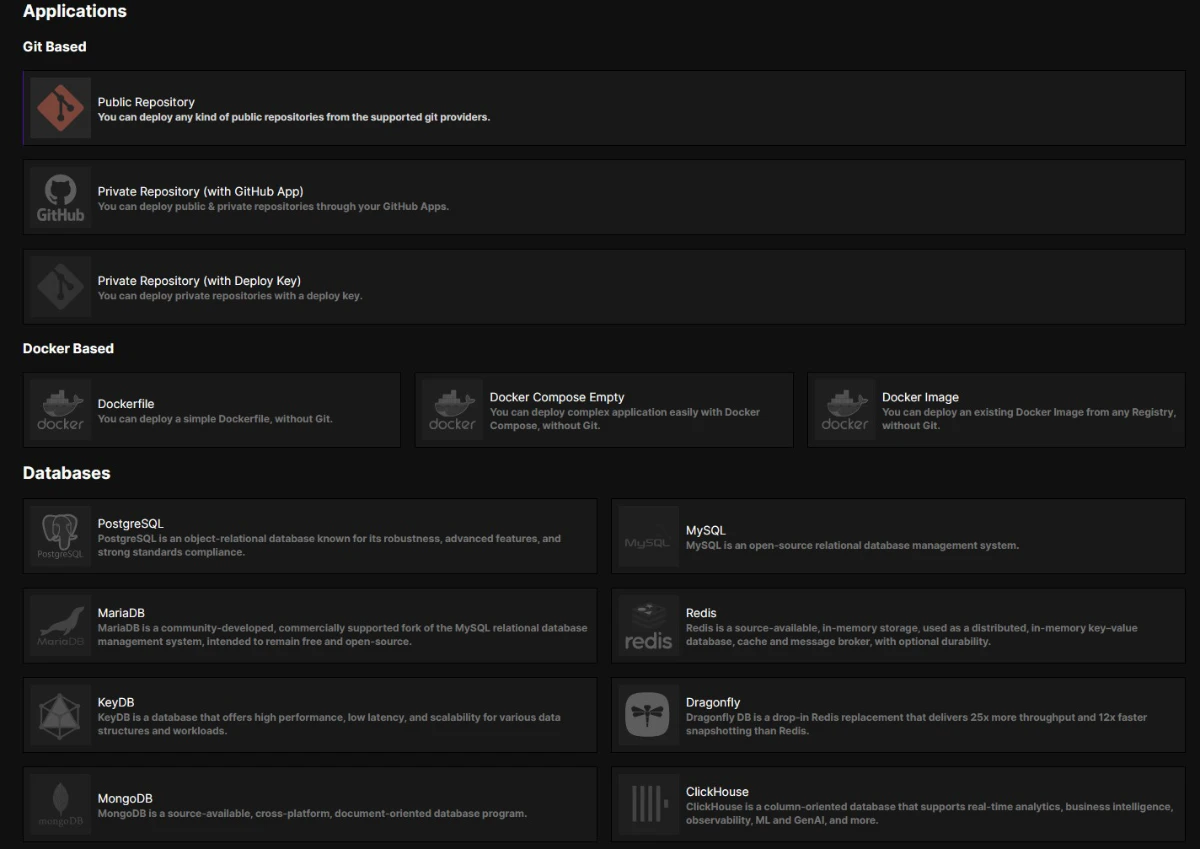Choose the MySQL database title
1200x849 pixels.
(x=706, y=531)
